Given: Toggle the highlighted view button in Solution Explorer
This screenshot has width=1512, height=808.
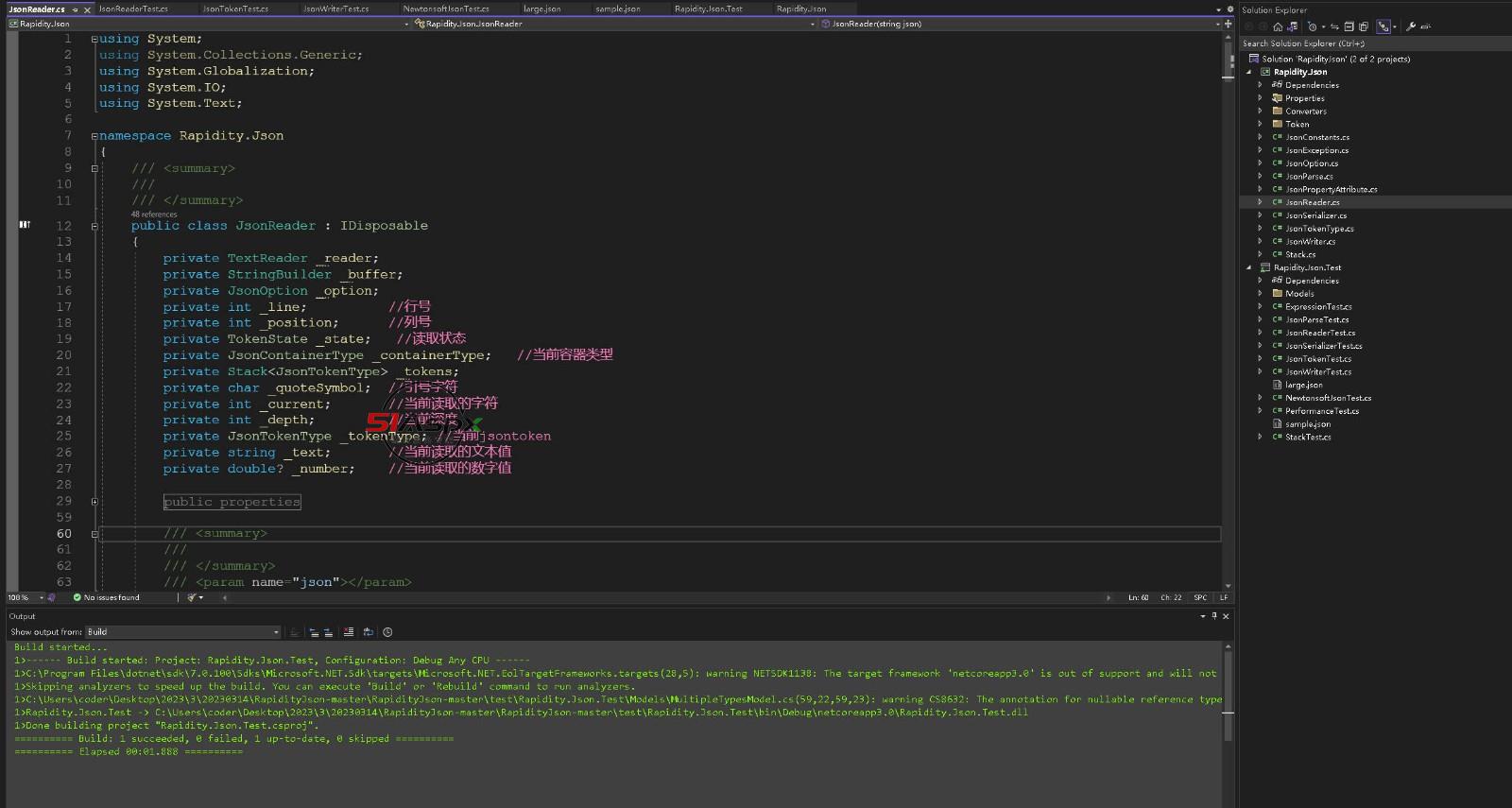Looking at the screenshot, I should [x=1383, y=26].
